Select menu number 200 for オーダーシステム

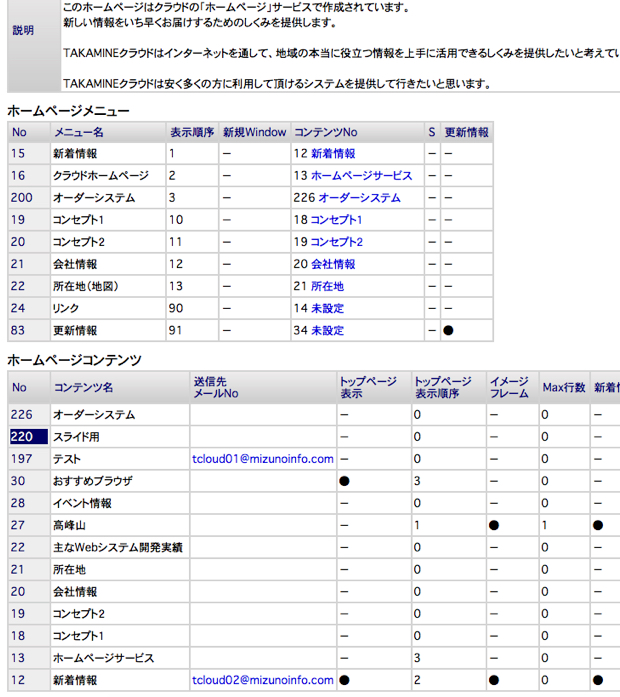click(x=21, y=198)
